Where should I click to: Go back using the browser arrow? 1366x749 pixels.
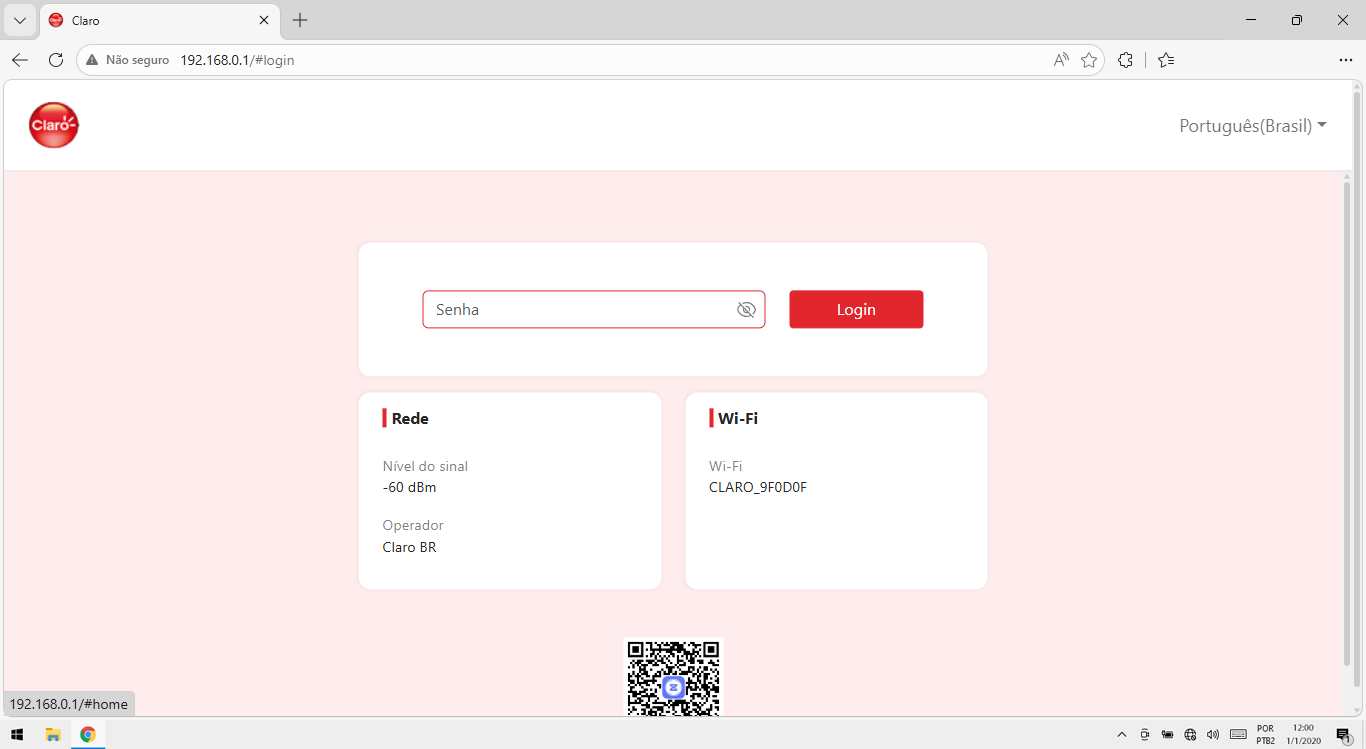pos(20,60)
